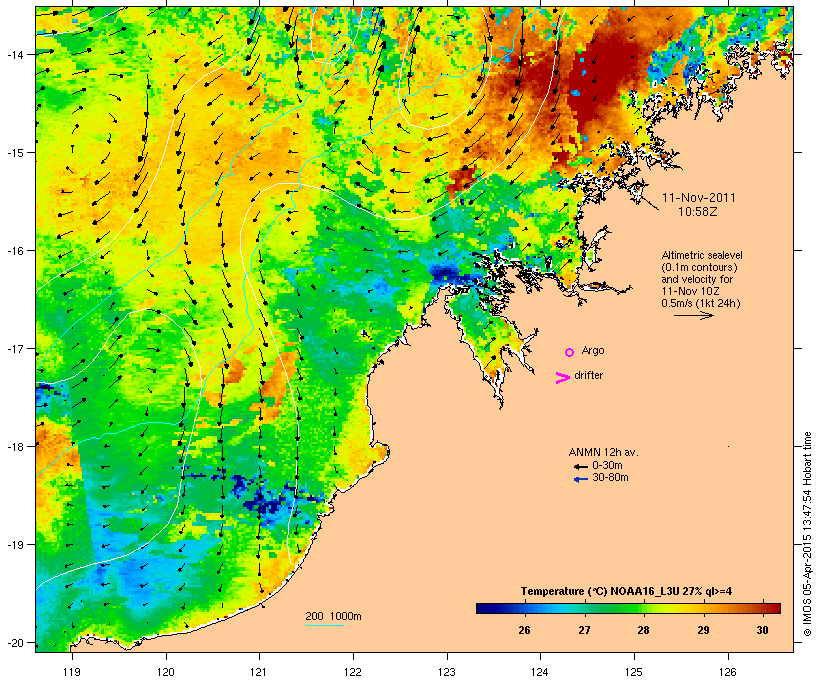Viewport: 820px width, 680px height.
Task: Click the date 11-Nov-2011 label
Action: (x=699, y=198)
